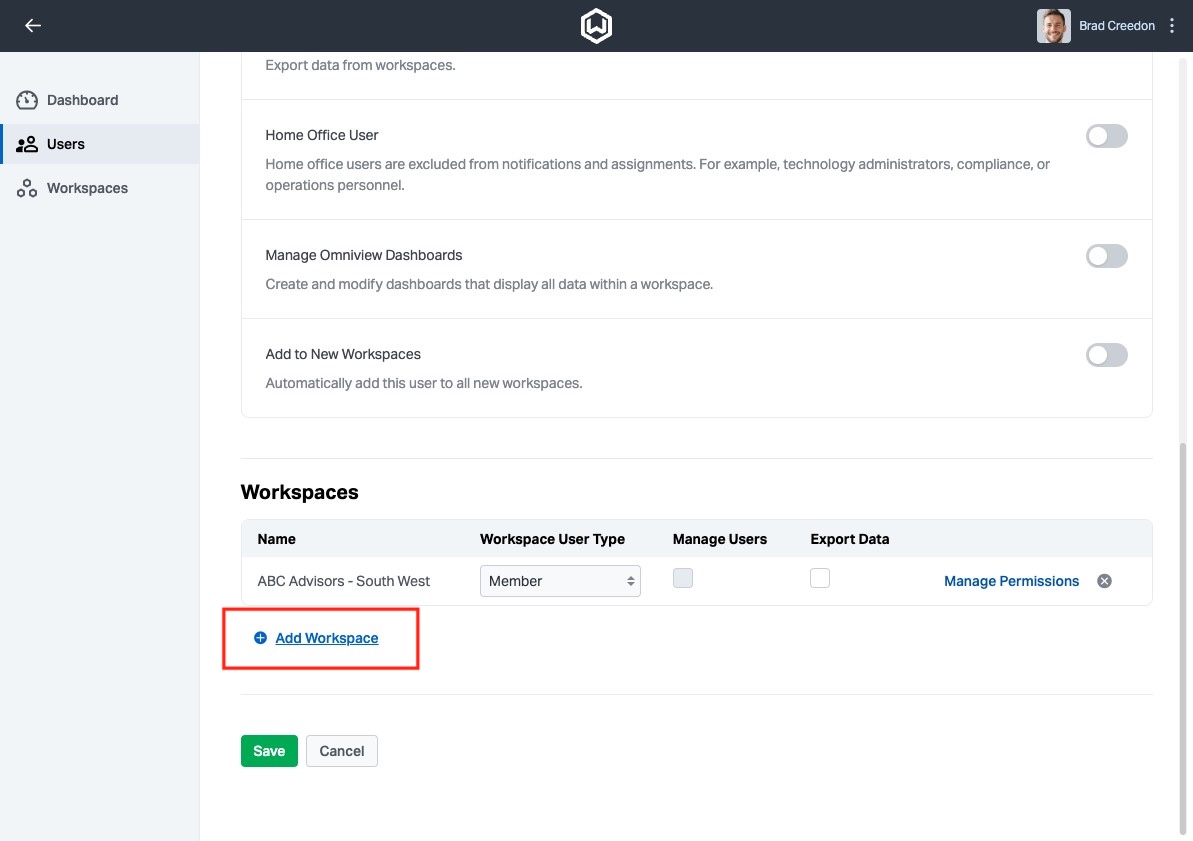Click the Workspaces nodes icon
This screenshot has height=841, width=1193.
27,188
